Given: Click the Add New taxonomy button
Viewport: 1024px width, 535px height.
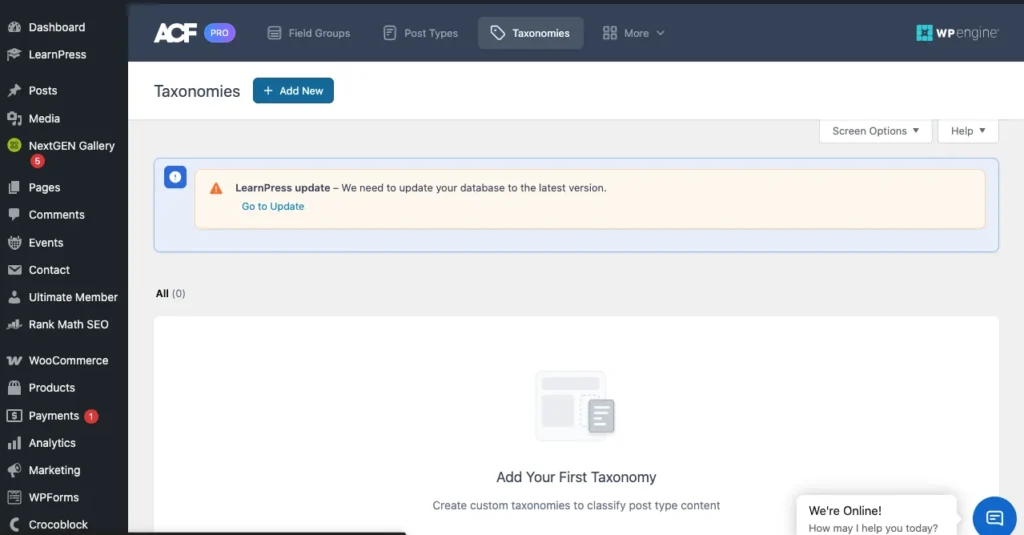Looking at the screenshot, I should pos(293,91).
